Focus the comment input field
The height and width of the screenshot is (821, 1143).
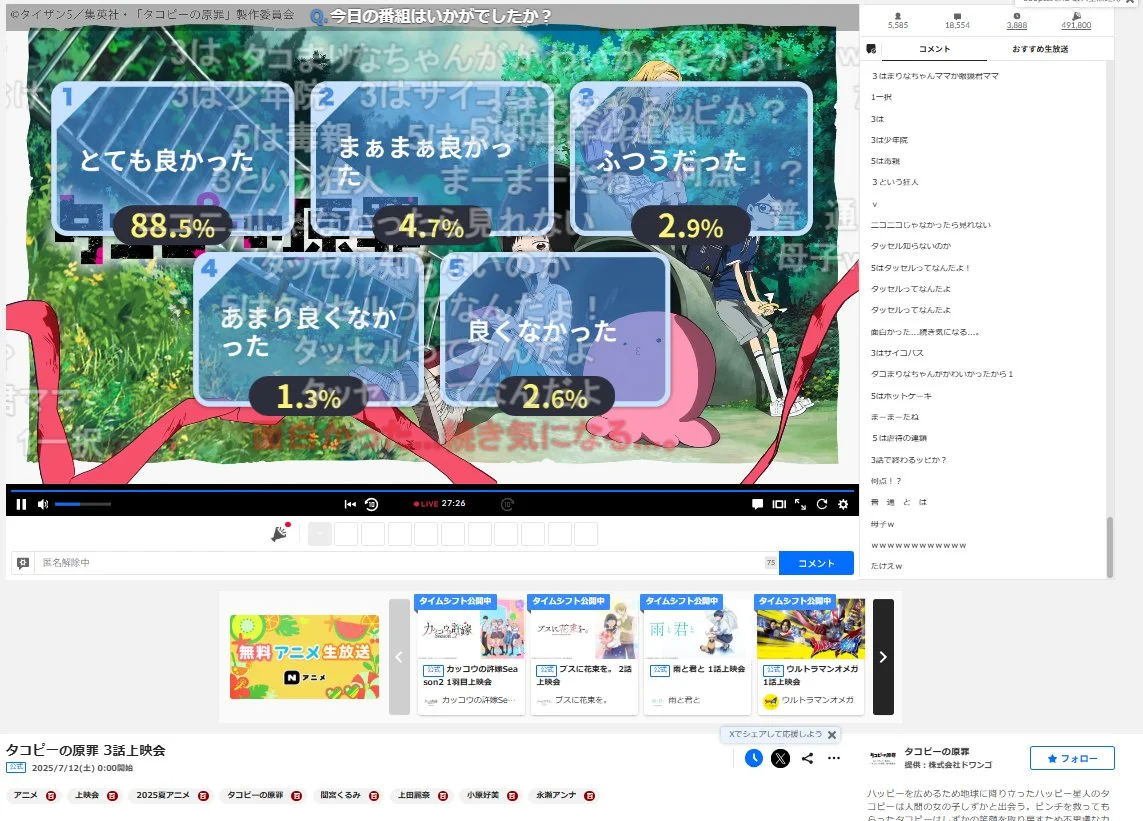(x=399, y=563)
